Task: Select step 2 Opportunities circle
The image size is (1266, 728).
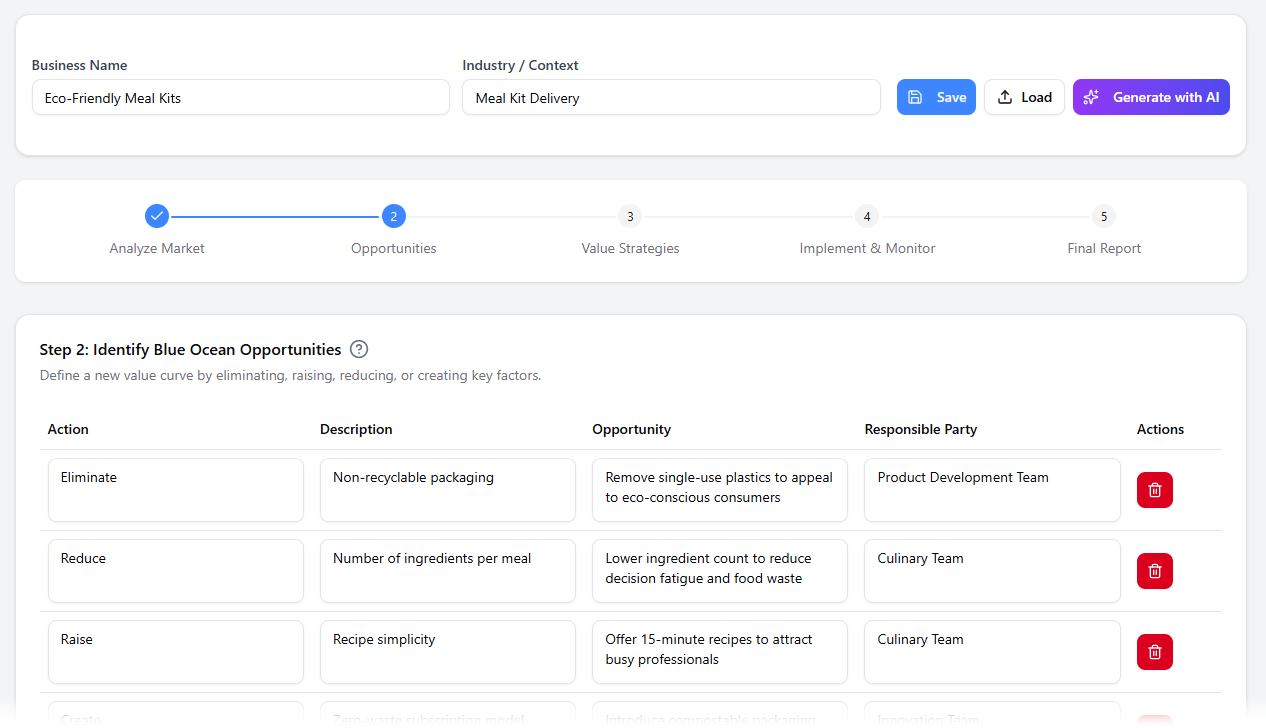Action: click(x=393, y=216)
